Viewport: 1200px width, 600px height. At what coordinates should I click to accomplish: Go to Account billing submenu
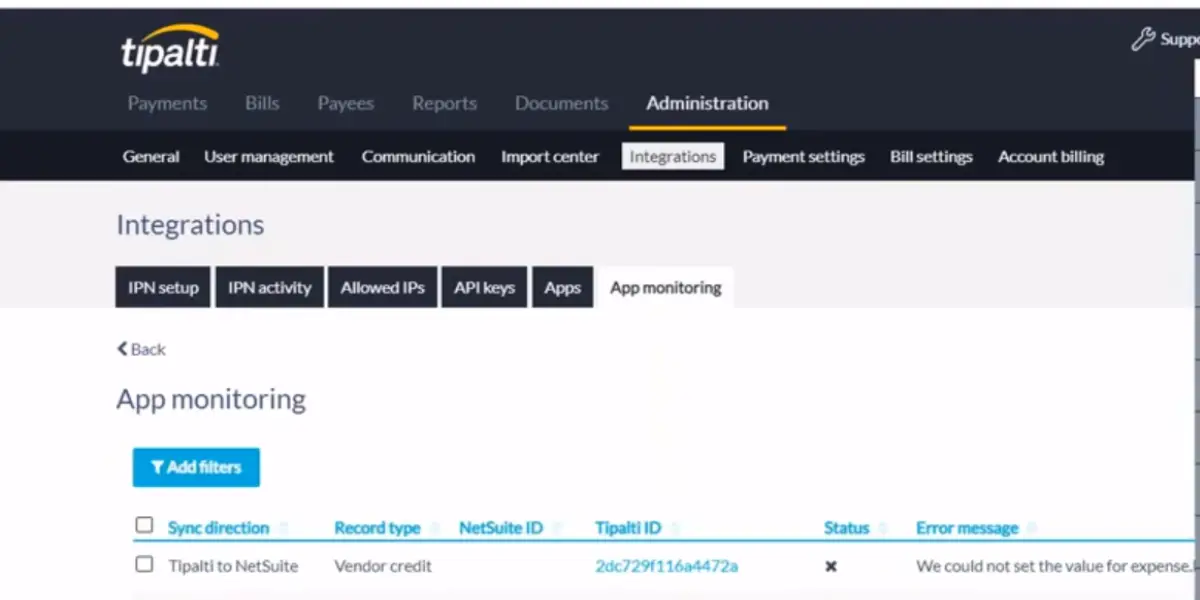point(1051,156)
